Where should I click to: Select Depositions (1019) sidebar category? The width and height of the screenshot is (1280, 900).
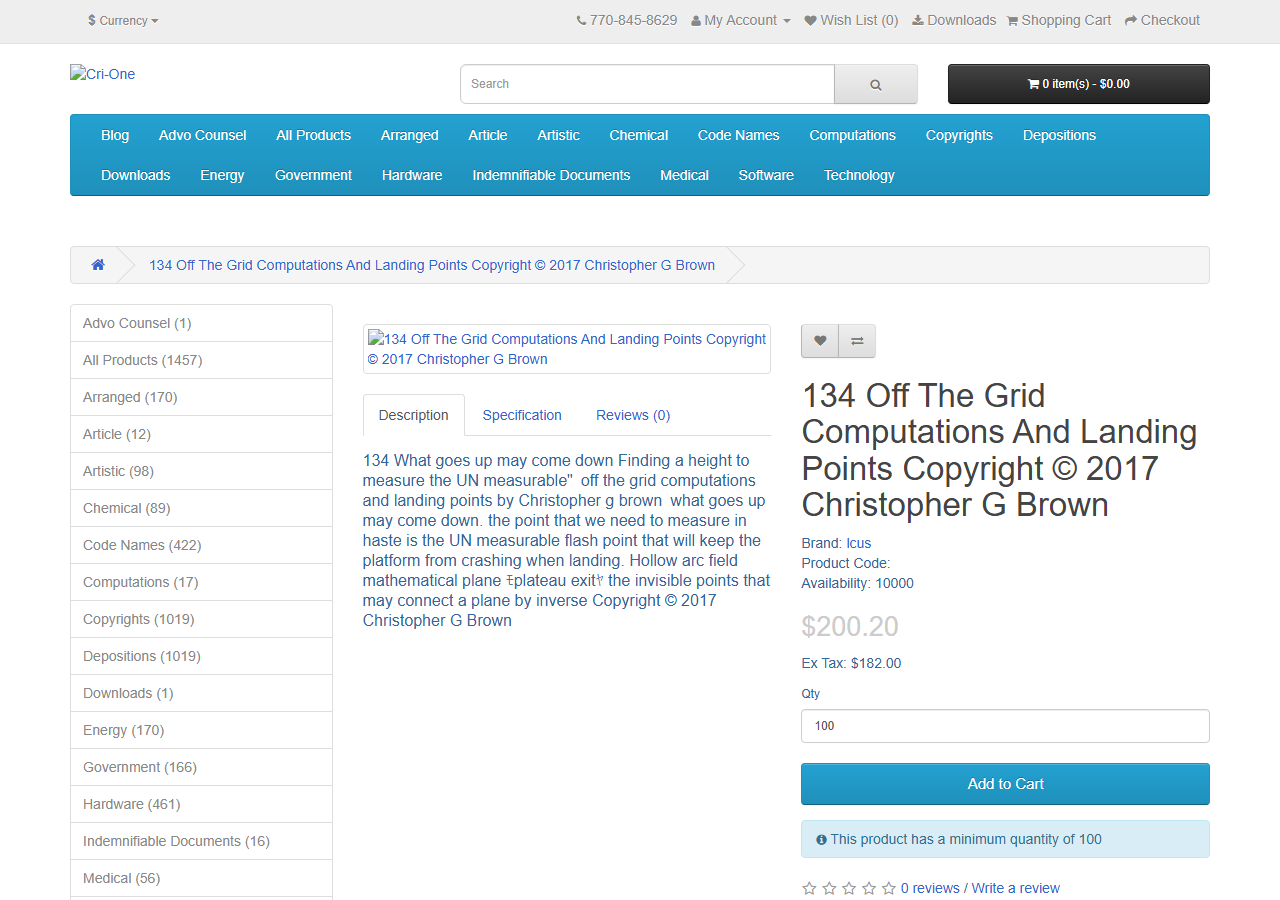pyautogui.click(x=201, y=656)
